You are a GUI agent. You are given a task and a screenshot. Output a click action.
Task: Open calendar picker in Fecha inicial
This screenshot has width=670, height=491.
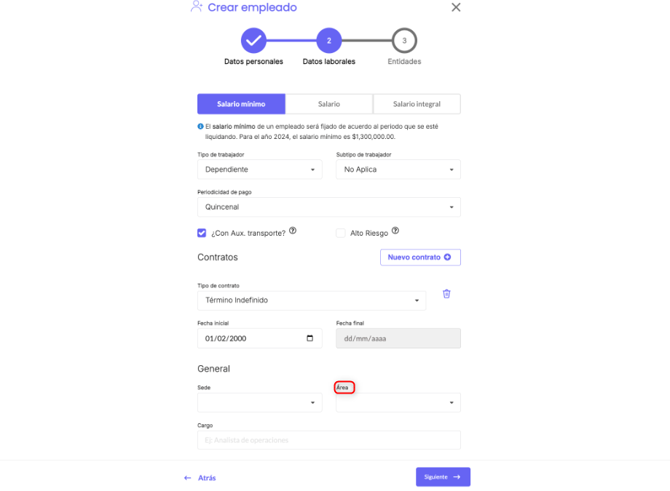click(x=310, y=338)
